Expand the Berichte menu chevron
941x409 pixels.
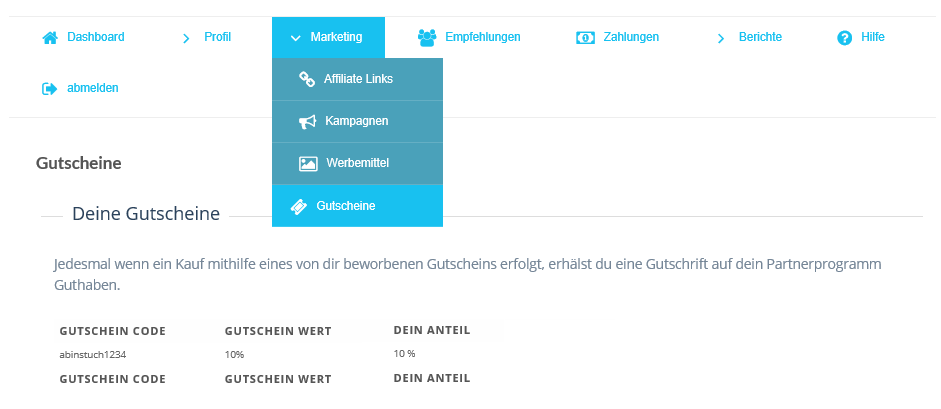(x=721, y=38)
